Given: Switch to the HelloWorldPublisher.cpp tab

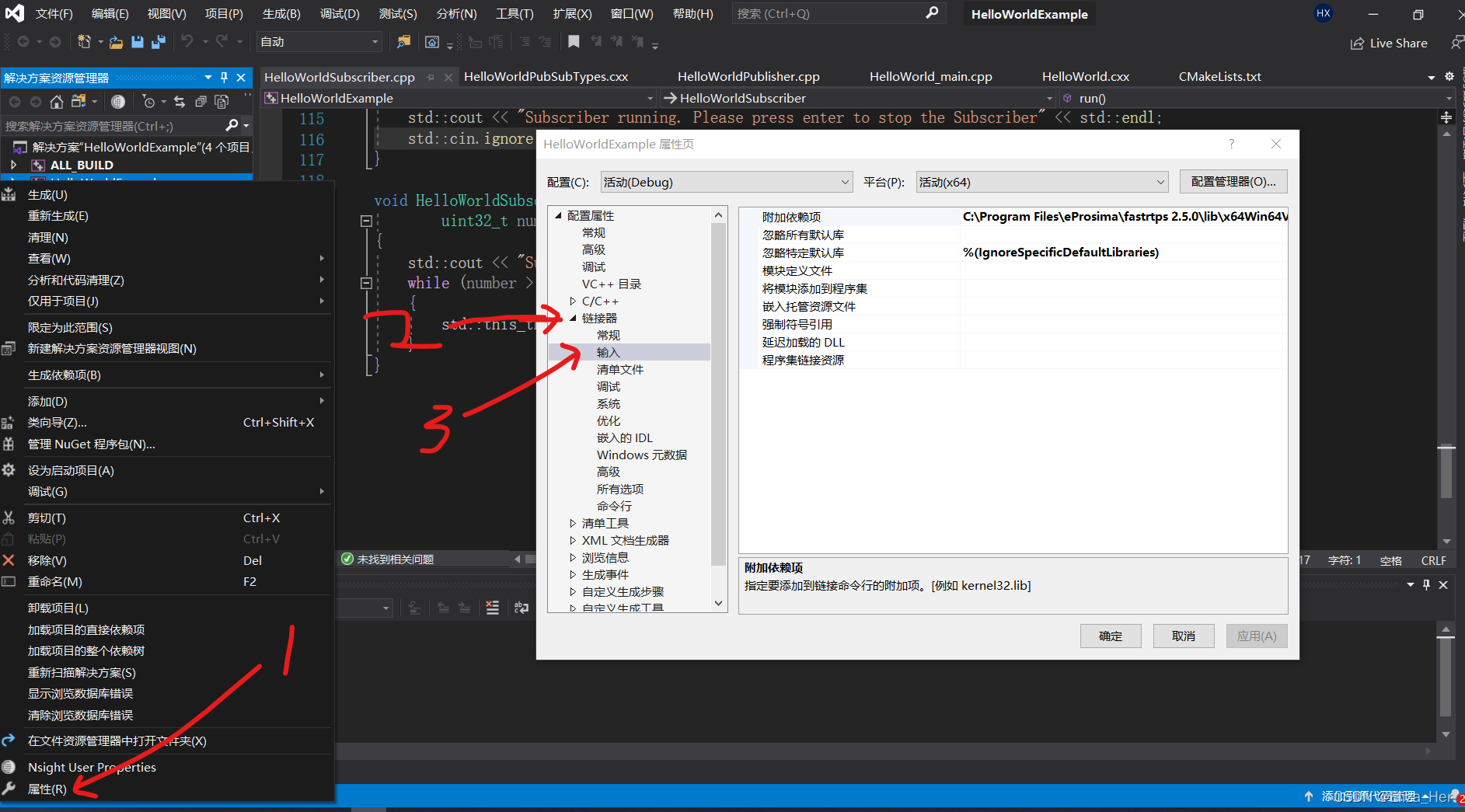Looking at the screenshot, I should (748, 77).
